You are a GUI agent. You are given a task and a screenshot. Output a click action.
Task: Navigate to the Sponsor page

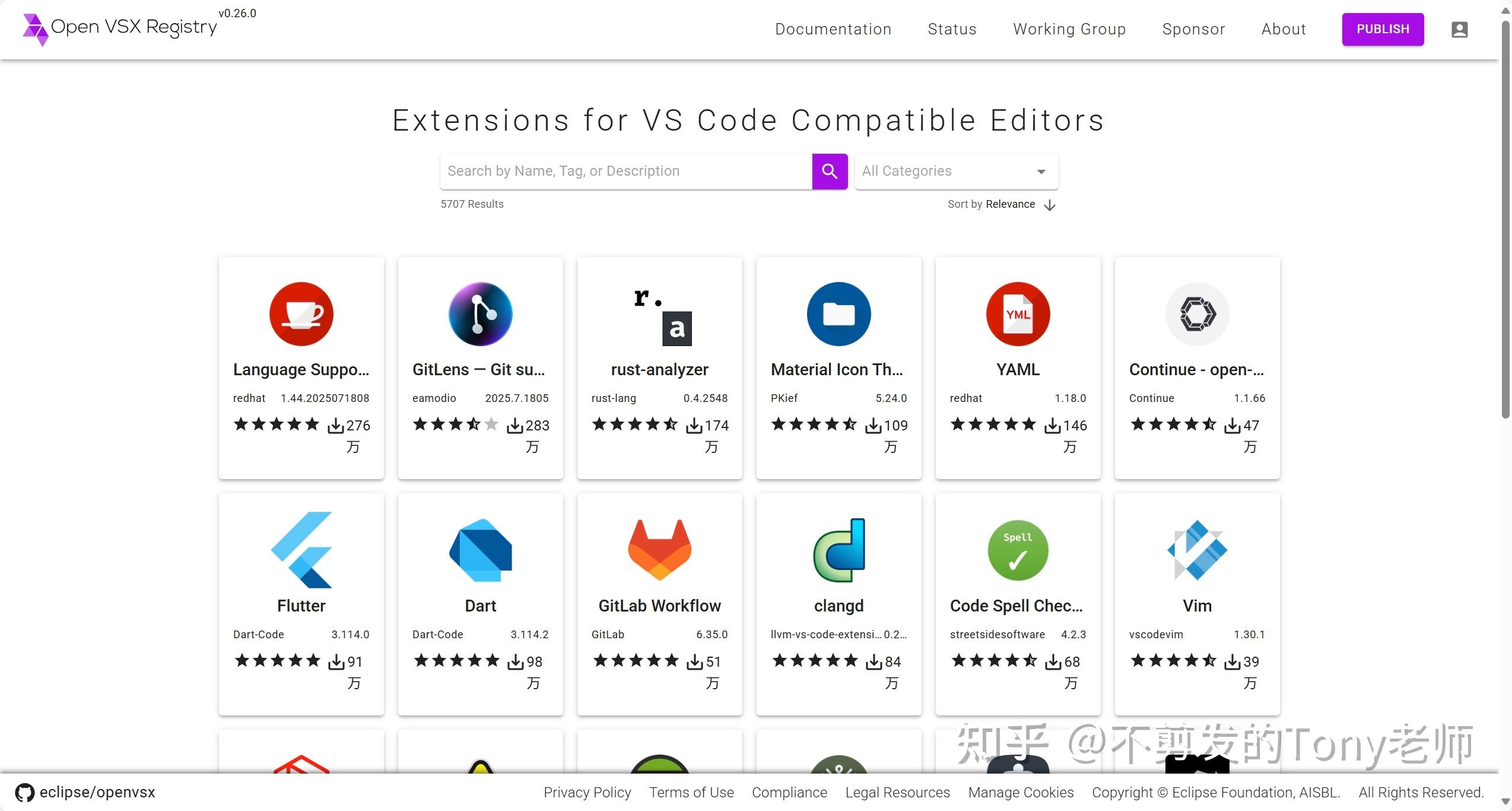pos(1193,29)
